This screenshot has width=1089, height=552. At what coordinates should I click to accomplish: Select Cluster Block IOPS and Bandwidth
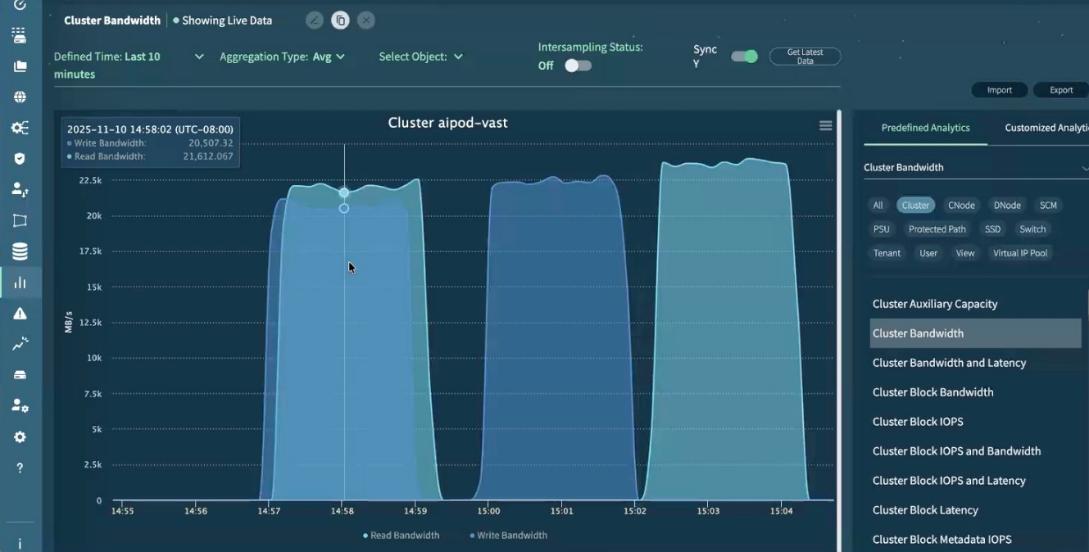975,451
